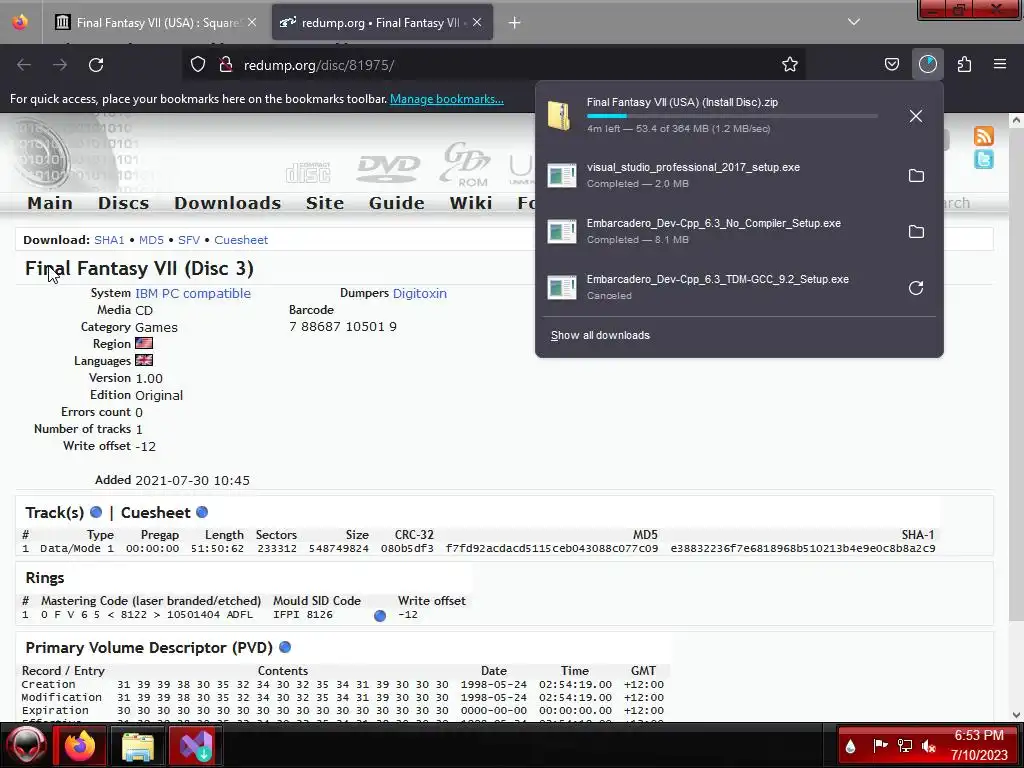Open the Site menu
Image resolution: width=1024 pixels, height=768 pixels.
tap(325, 203)
